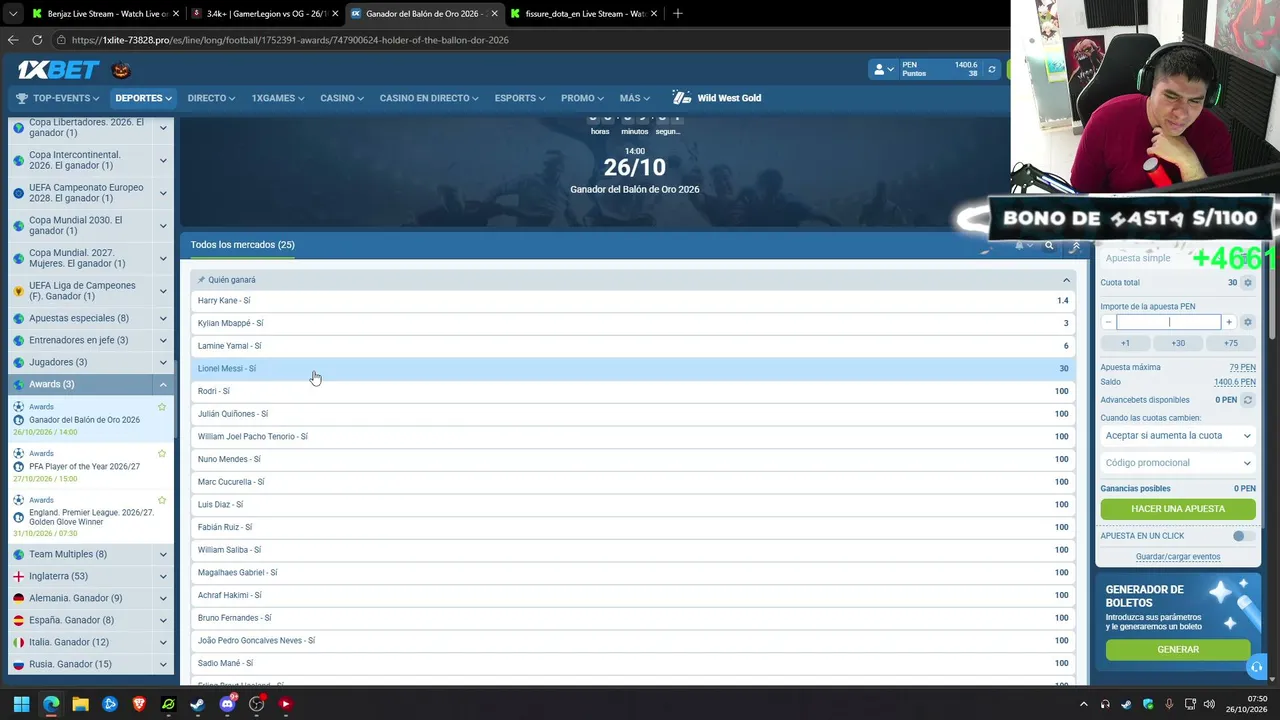This screenshot has width=1280, height=720.
Task: Open the Guardar/cargar eventos link
Action: coord(1178,557)
